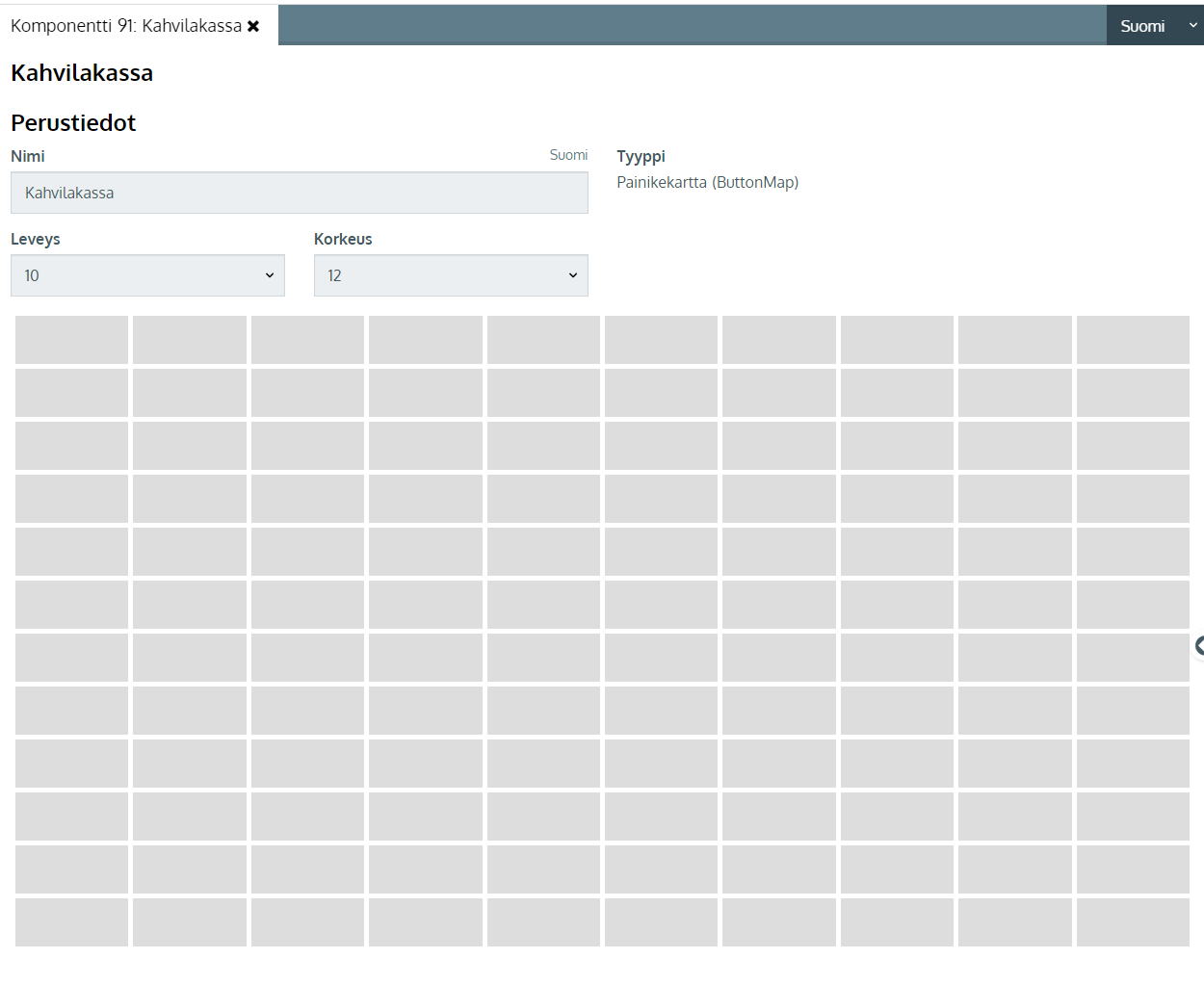Switch to Komponentti 91: Kahvilakassa tab
1204x985 pixels.
pyautogui.click(x=126, y=26)
